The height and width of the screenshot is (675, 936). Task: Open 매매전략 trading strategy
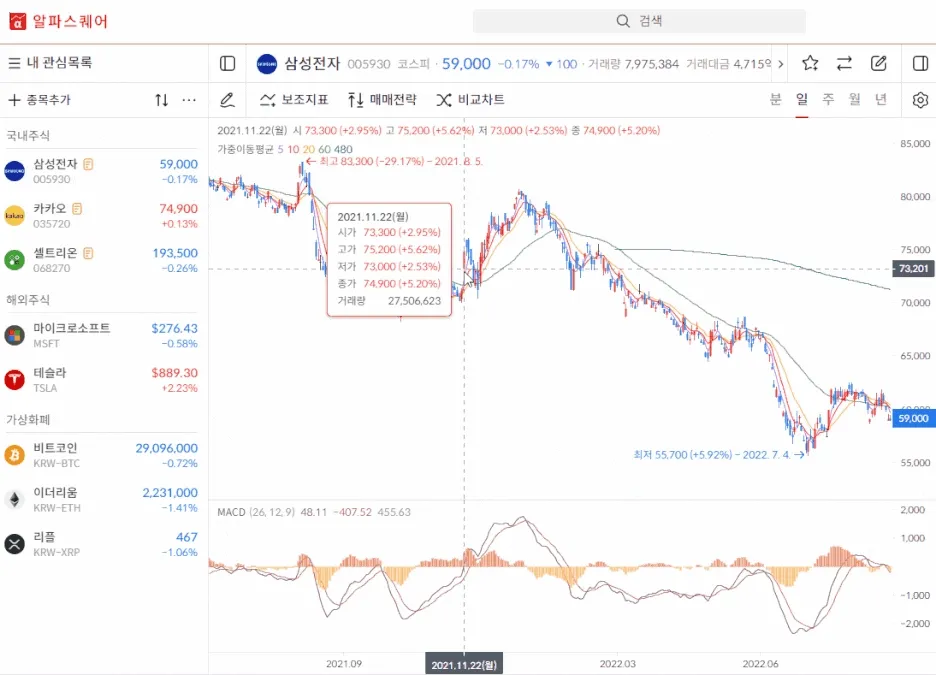[382, 100]
